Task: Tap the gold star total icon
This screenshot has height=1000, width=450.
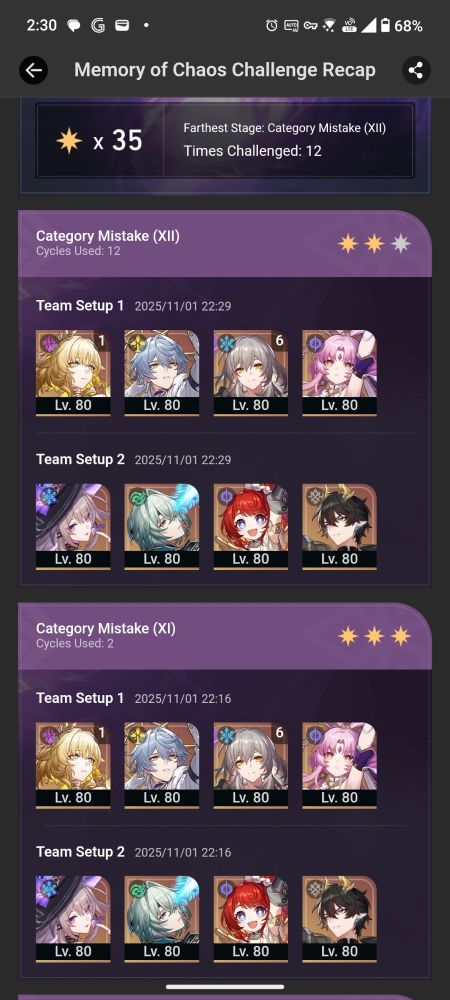Action: click(x=69, y=140)
